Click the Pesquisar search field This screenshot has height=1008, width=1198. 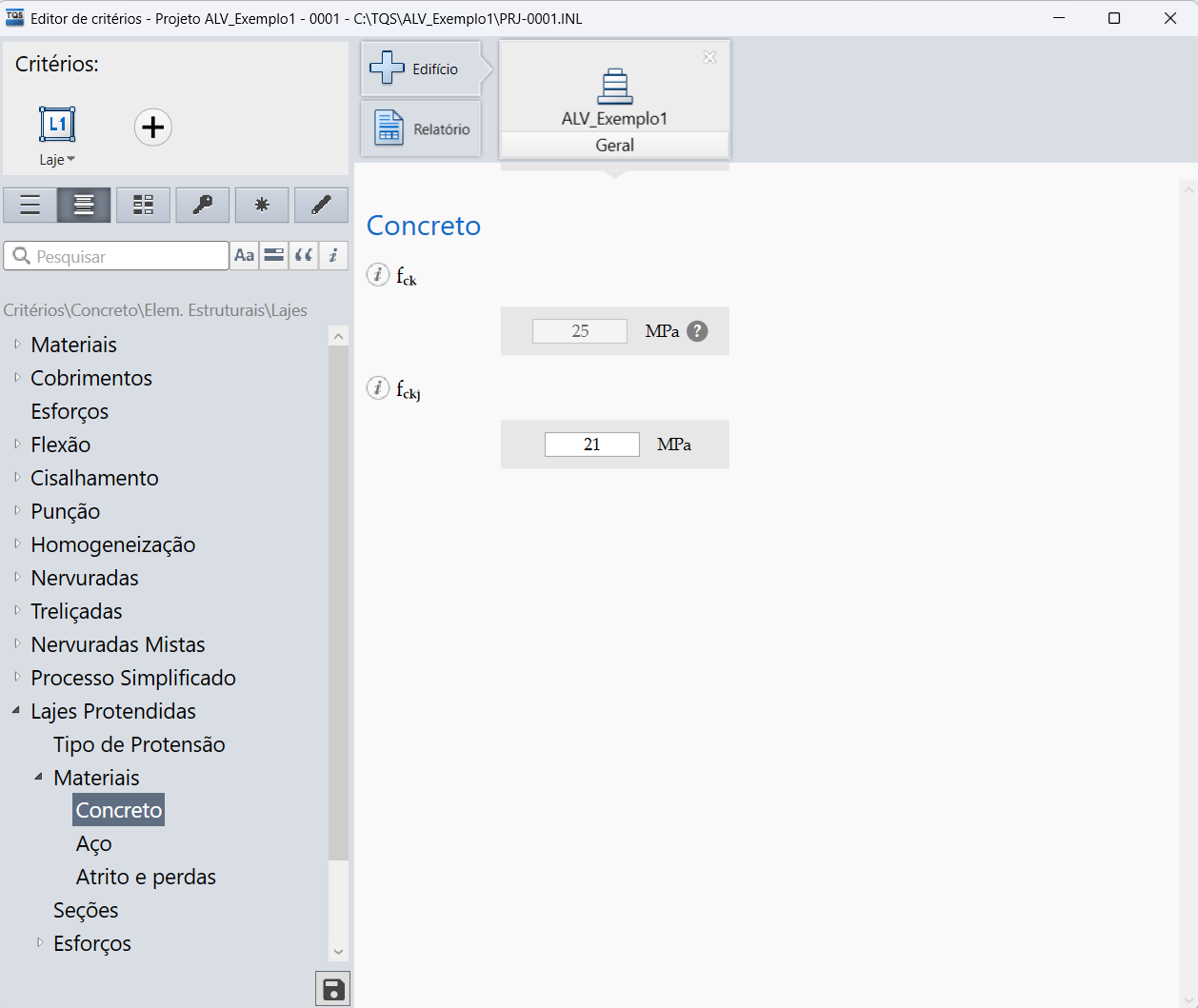pyautogui.click(x=116, y=256)
